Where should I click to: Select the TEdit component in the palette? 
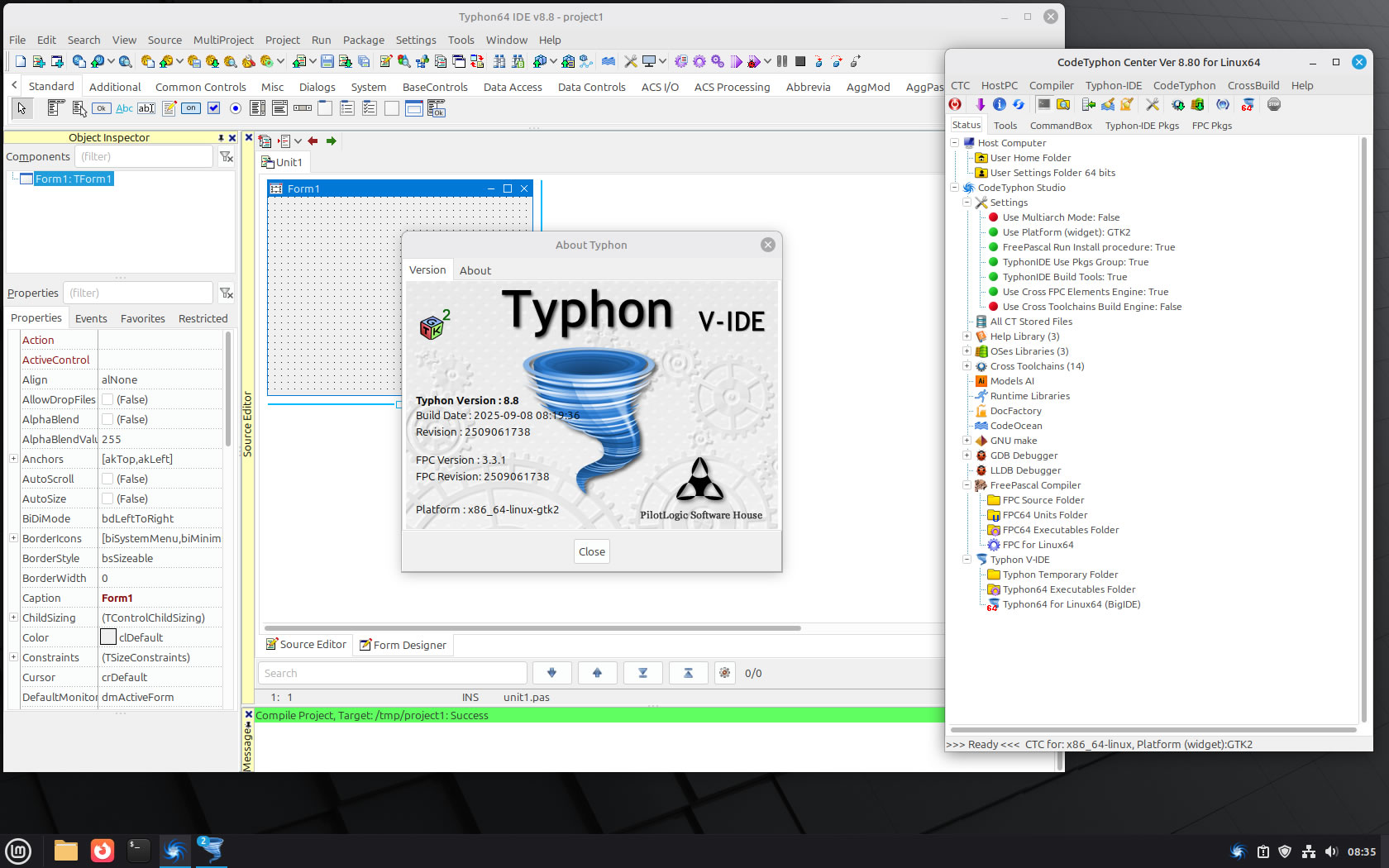click(146, 108)
